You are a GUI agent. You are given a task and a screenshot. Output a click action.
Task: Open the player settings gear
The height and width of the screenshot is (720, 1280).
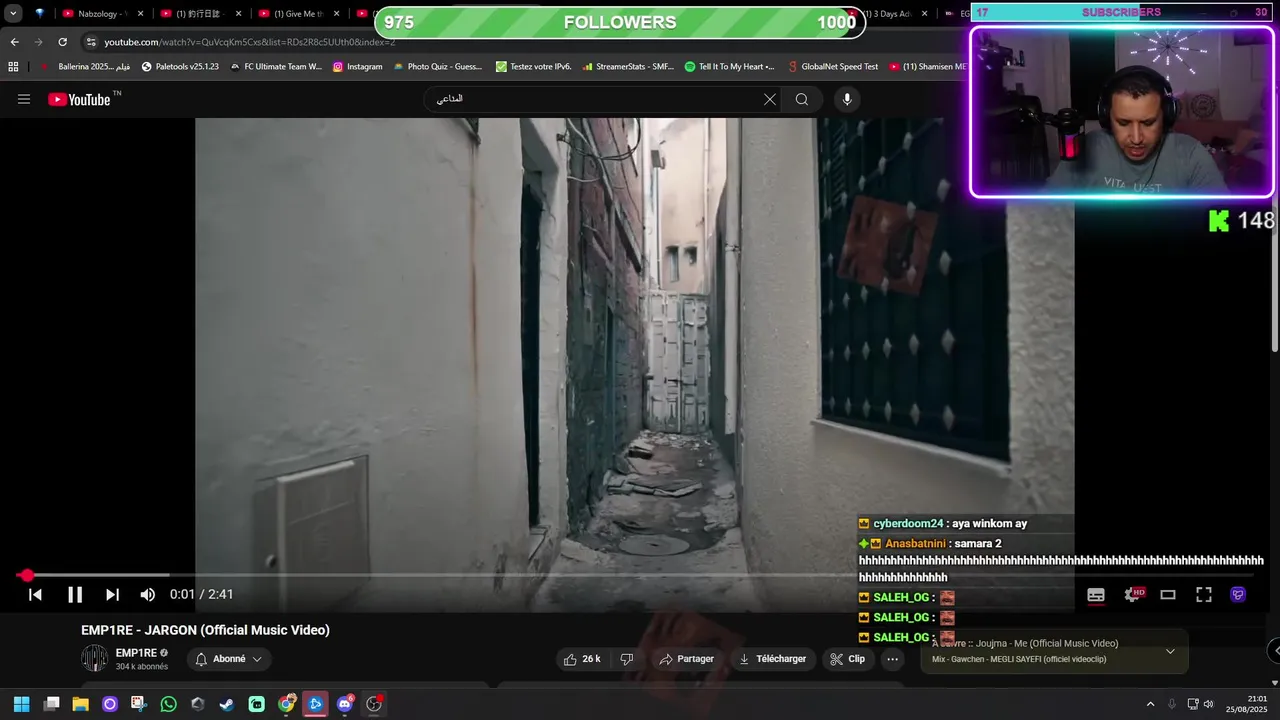click(1132, 594)
